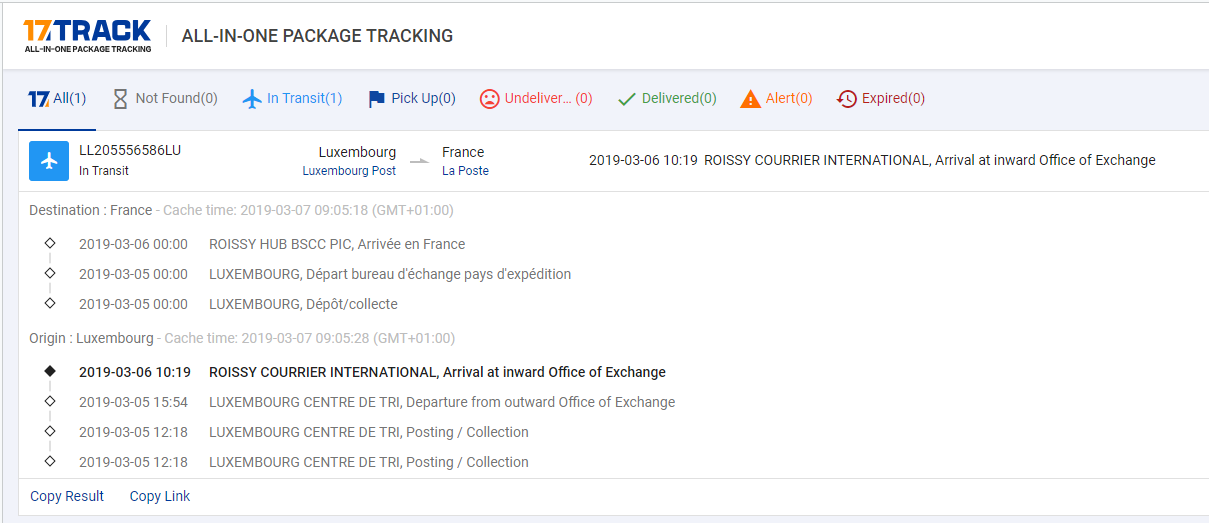Image resolution: width=1209 pixels, height=523 pixels.
Task: Click the Alert warning triangle icon
Action: [x=750, y=99]
